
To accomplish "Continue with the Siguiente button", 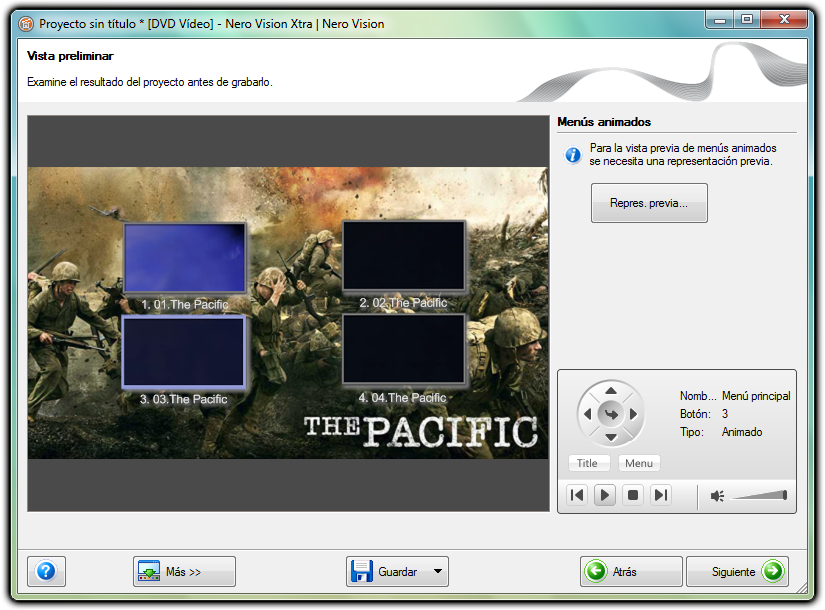I will pyautogui.click(x=737, y=571).
